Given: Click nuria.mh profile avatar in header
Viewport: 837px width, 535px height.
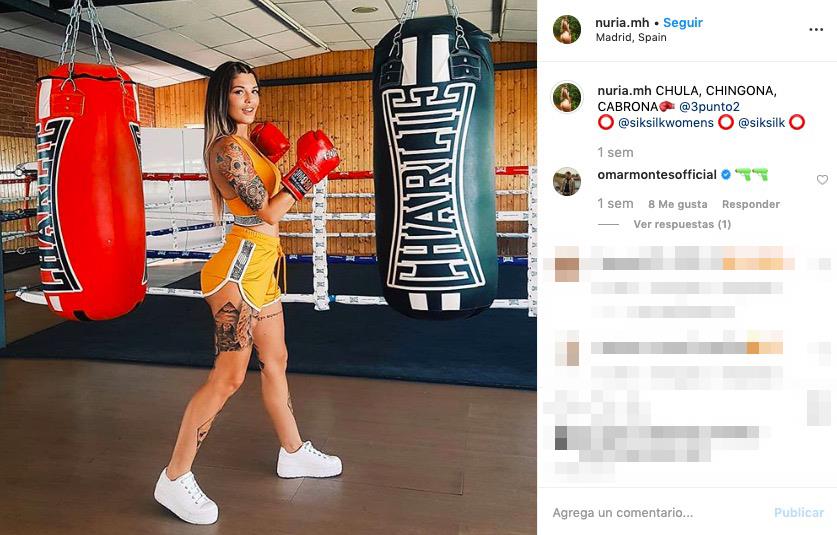Looking at the screenshot, I should [567, 29].
